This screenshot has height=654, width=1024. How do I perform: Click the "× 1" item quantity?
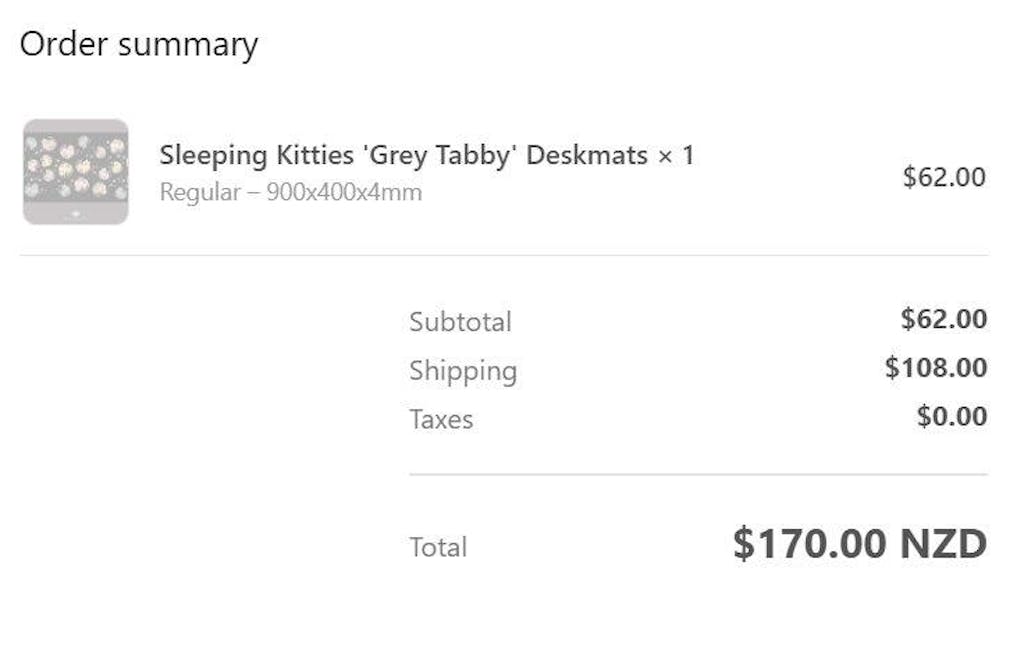pyautogui.click(x=675, y=156)
